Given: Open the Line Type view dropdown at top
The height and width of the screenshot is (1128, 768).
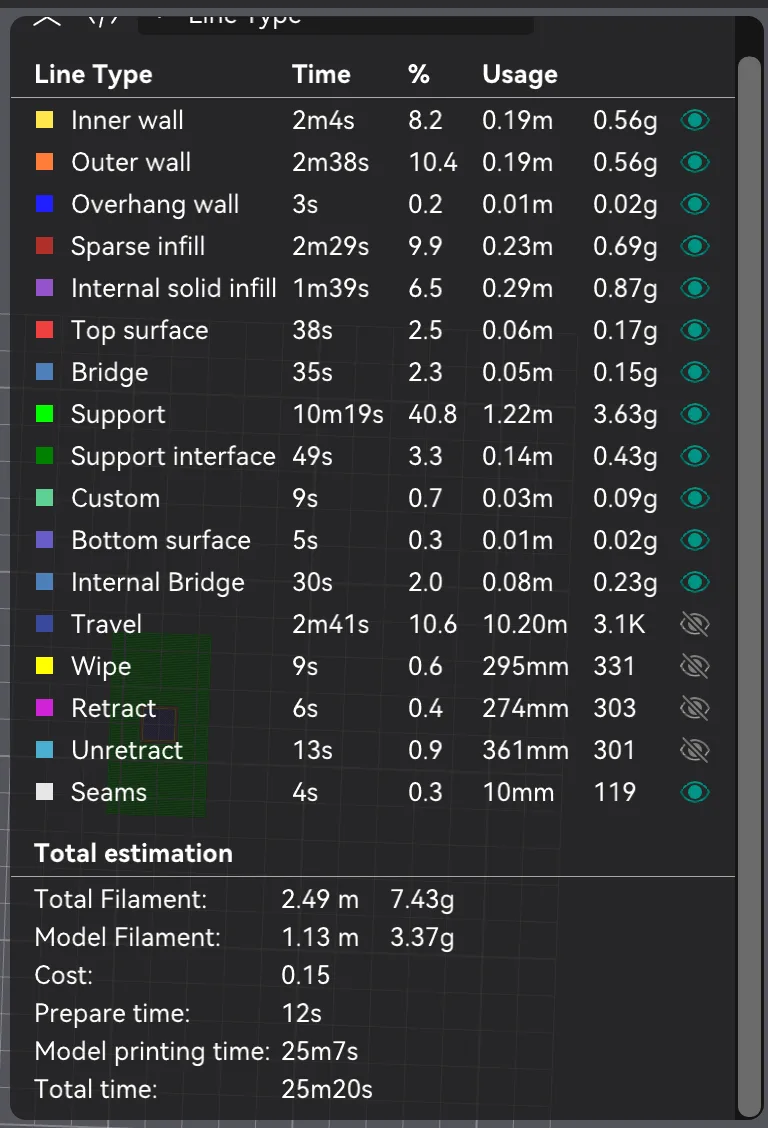Looking at the screenshot, I should click(336, 23).
